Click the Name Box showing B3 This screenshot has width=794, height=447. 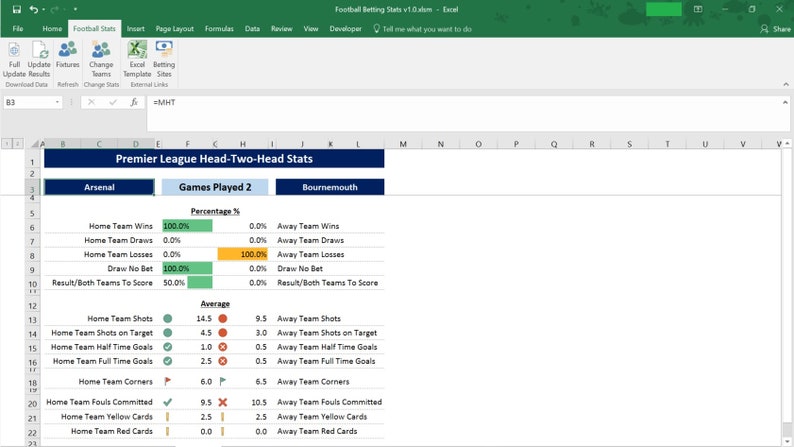[28, 102]
